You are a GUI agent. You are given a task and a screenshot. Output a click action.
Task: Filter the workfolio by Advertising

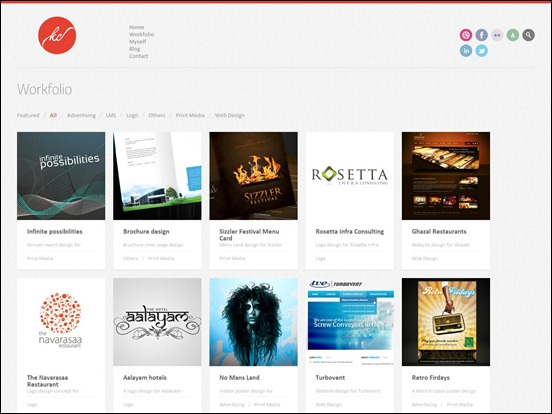coord(81,115)
